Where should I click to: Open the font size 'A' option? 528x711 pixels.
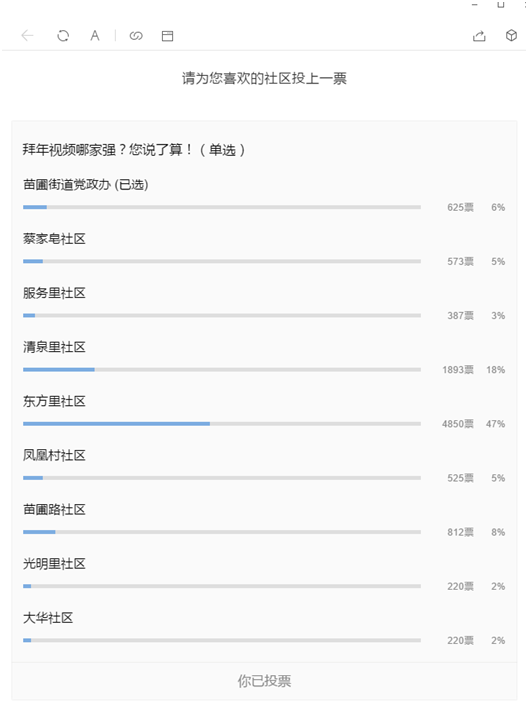click(x=94, y=35)
